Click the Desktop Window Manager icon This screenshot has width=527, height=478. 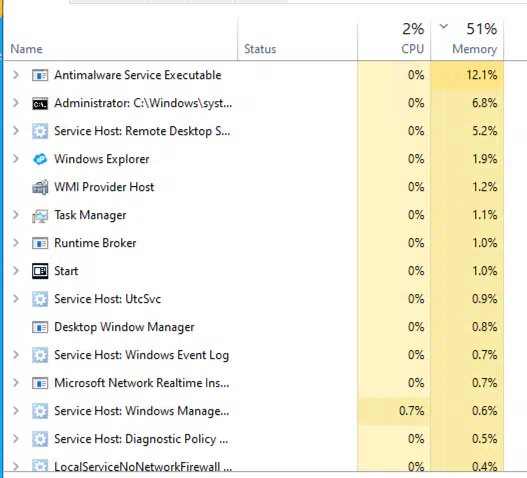pyautogui.click(x=40, y=327)
